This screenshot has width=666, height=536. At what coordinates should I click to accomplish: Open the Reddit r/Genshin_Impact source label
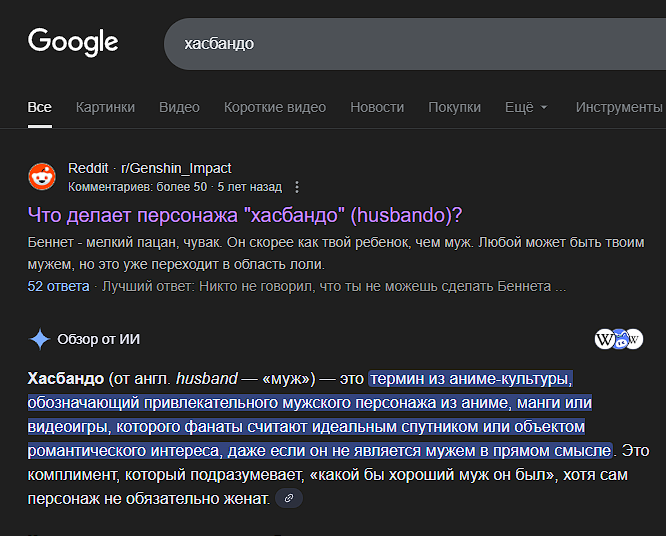click(150, 168)
